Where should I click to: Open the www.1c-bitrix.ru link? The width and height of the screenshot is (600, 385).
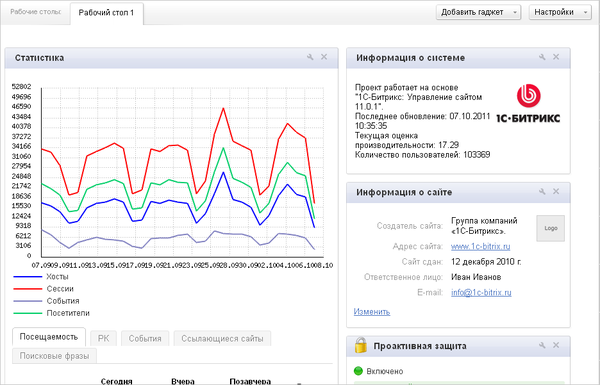click(x=481, y=246)
